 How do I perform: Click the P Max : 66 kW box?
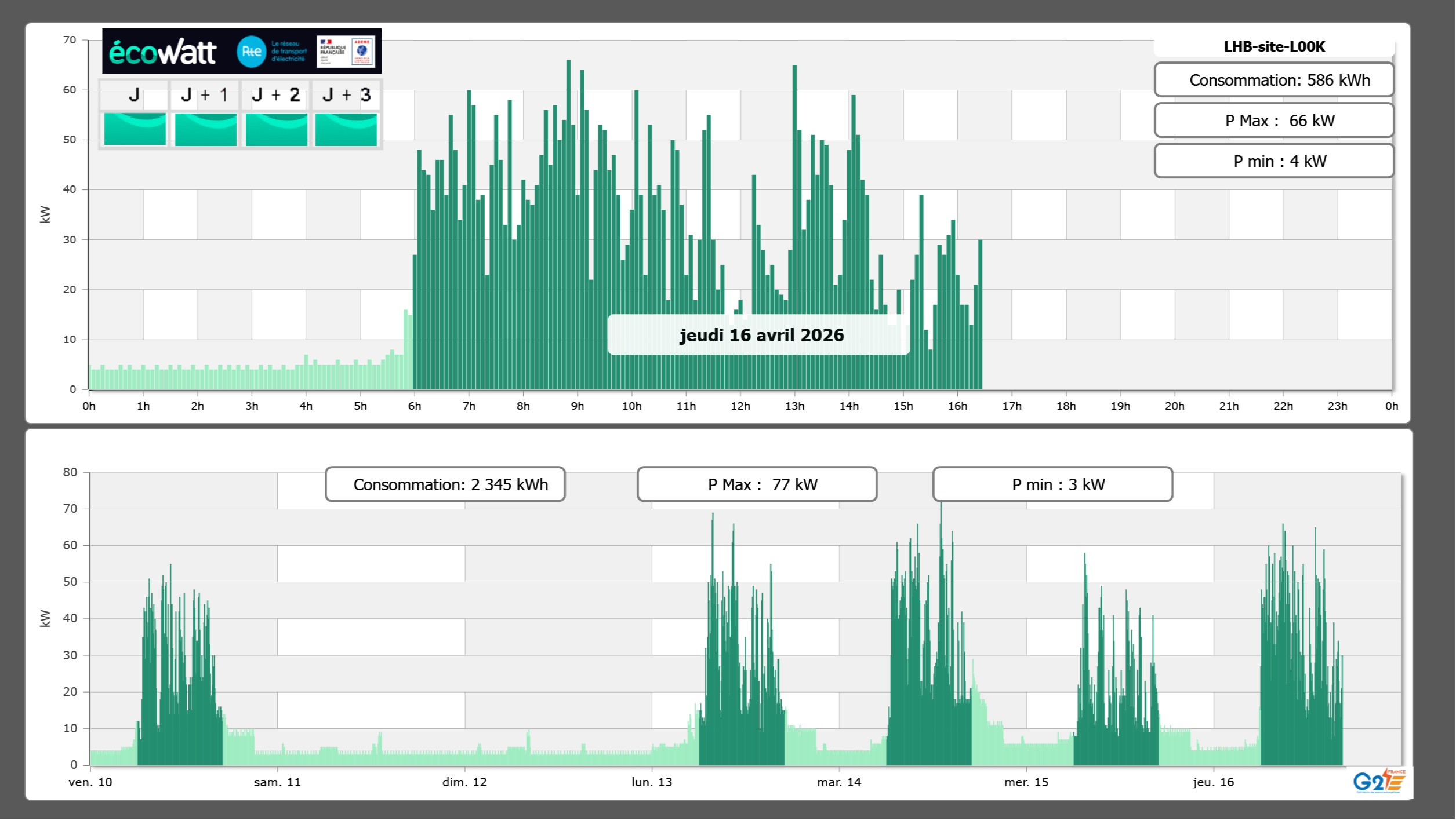(1274, 121)
